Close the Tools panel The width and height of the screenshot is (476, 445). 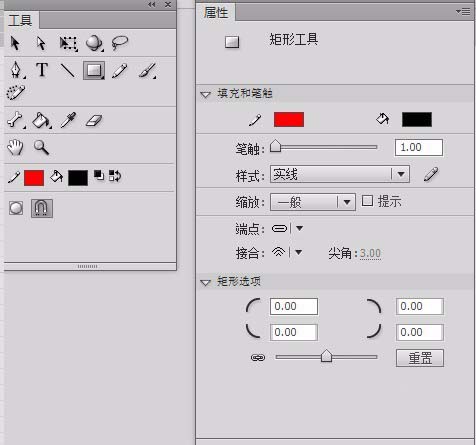(x=168, y=4)
